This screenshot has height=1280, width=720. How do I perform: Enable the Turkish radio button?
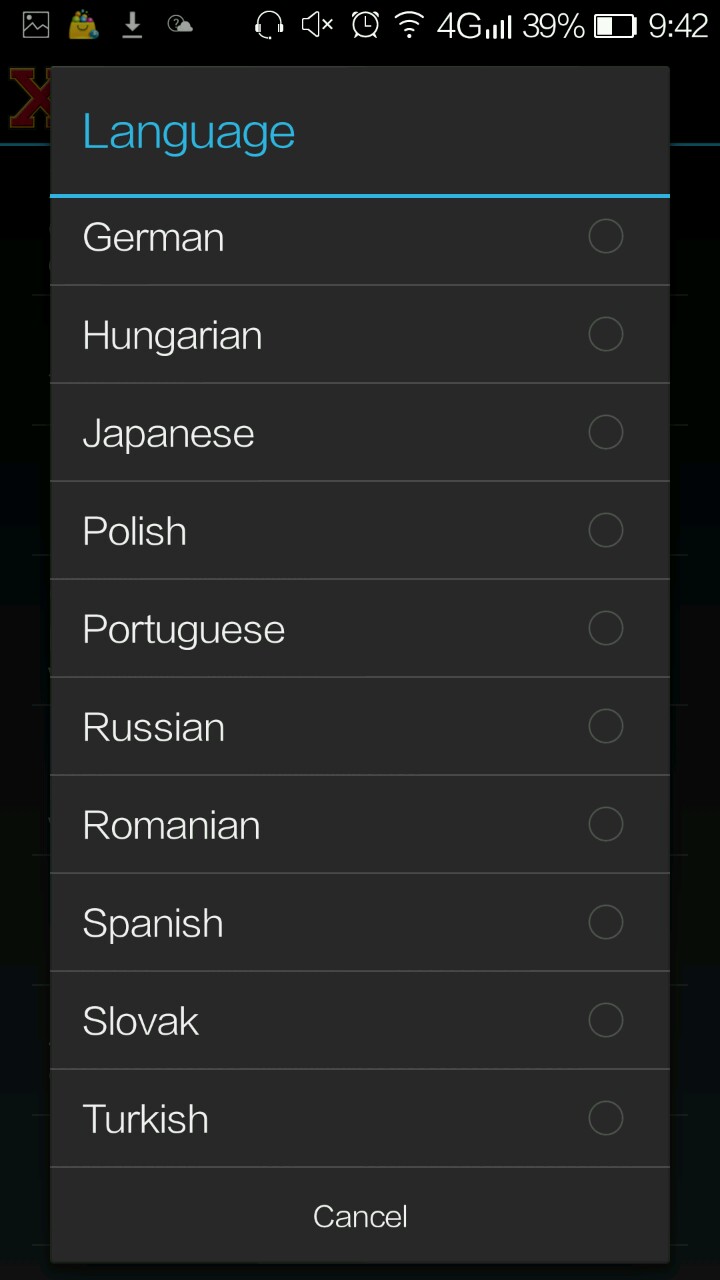pos(605,1118)
